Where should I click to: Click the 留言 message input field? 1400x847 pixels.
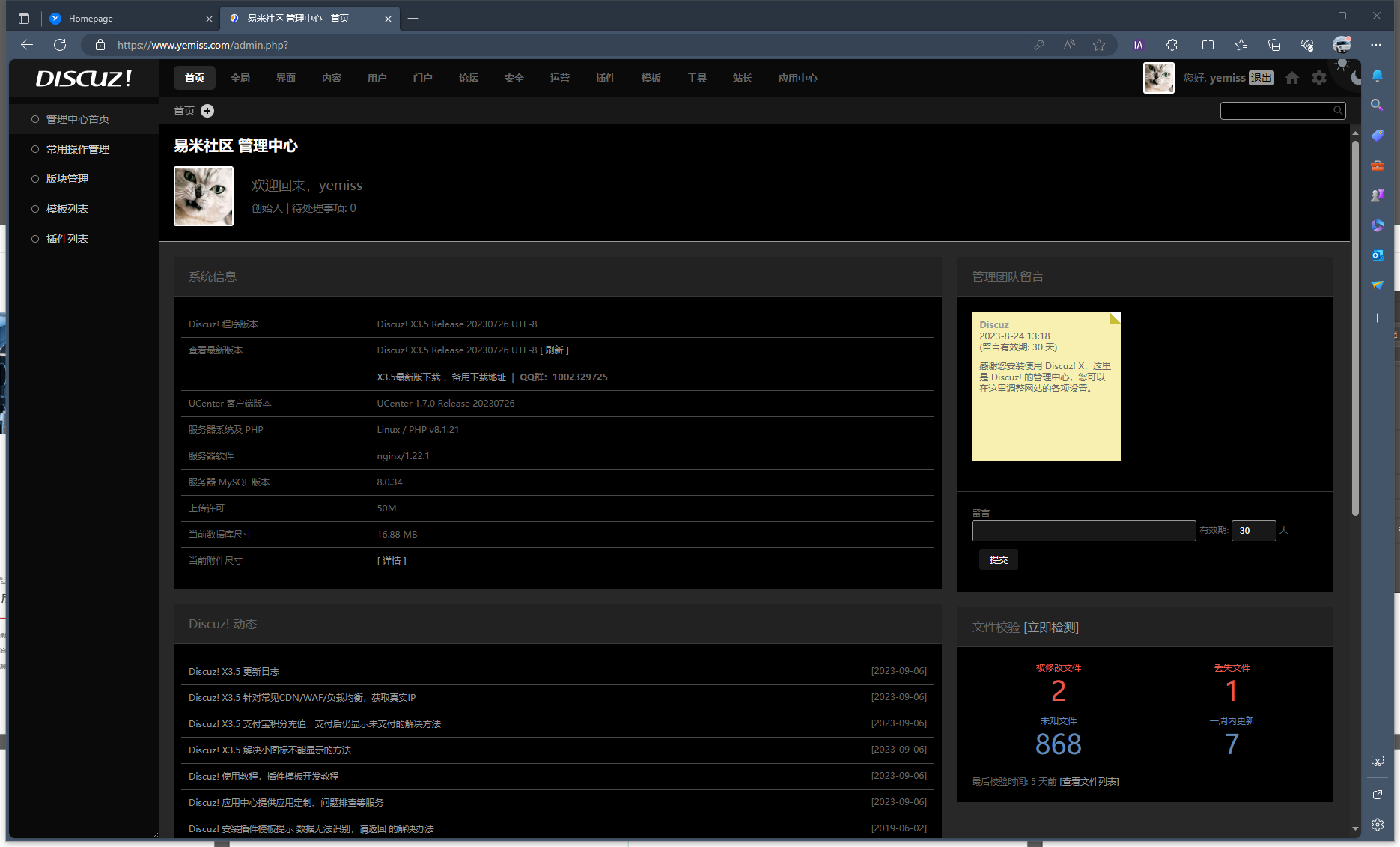pos(1083,531)
